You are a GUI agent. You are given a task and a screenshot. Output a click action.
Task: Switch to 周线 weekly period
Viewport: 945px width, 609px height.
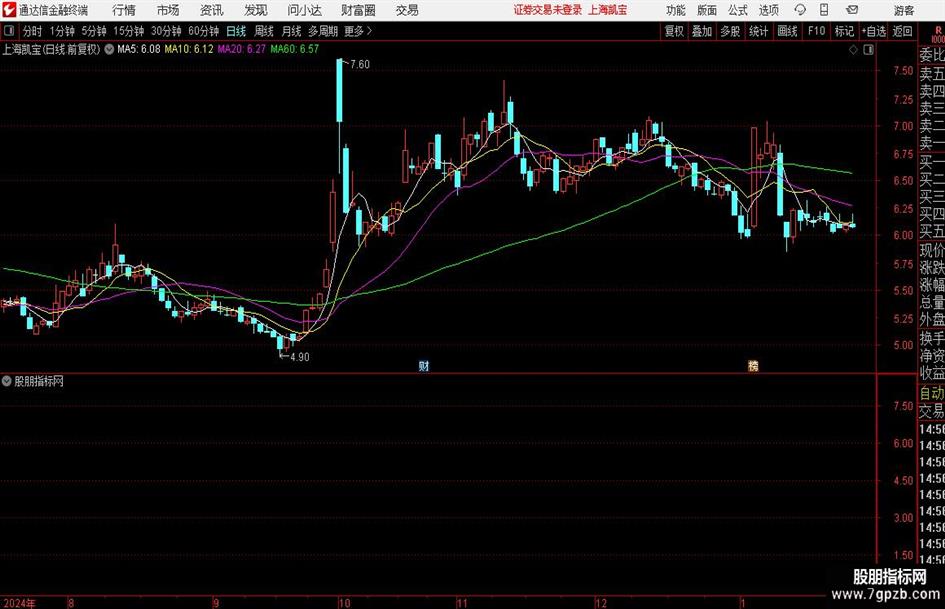(264, 31)
